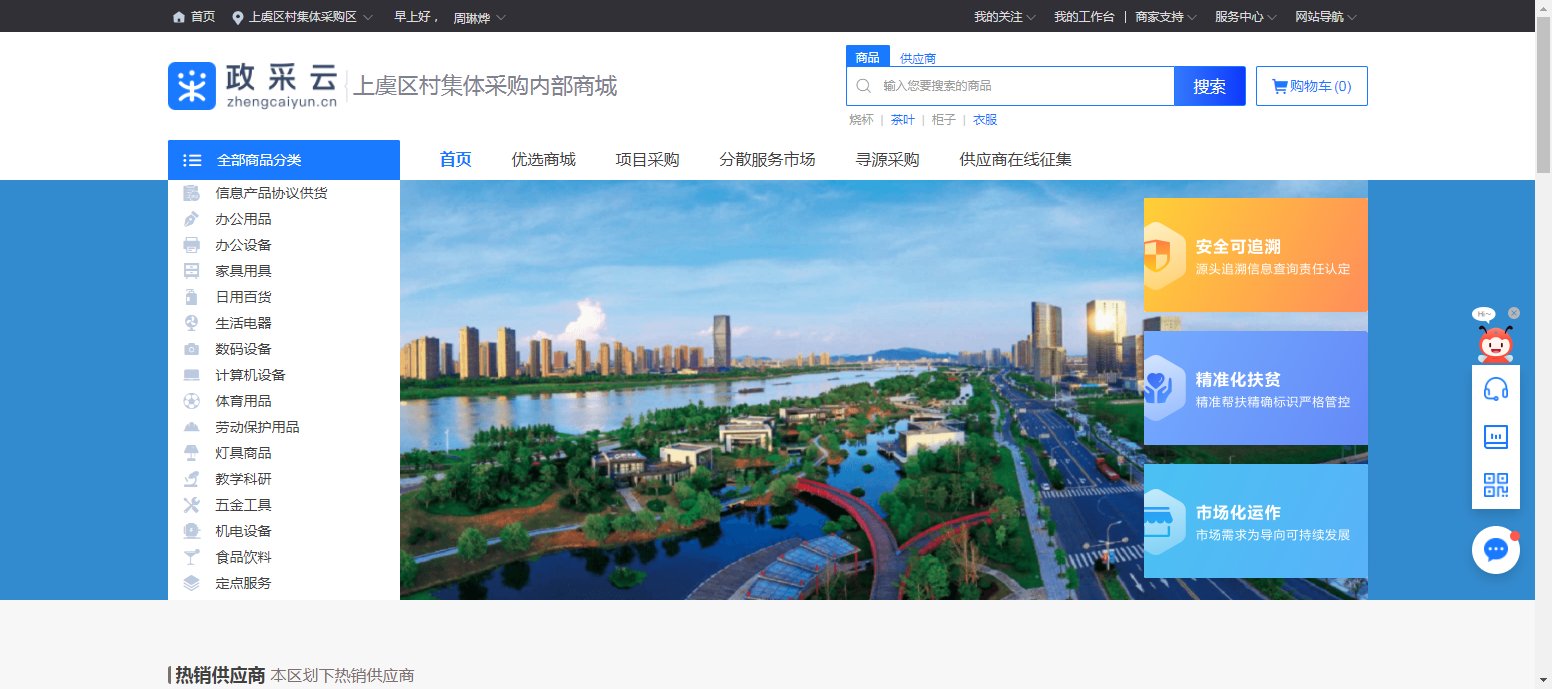Click the 柜子 search suggestion
This screenshot has width=1552, height=689.
pyautogui.click(x=944, y=120)
